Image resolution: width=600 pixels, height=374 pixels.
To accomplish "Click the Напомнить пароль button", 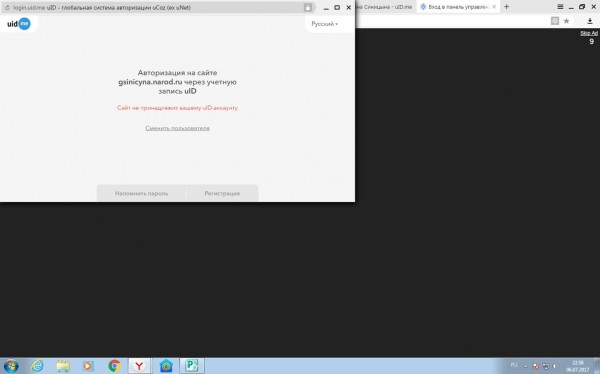I will [141, 193].
